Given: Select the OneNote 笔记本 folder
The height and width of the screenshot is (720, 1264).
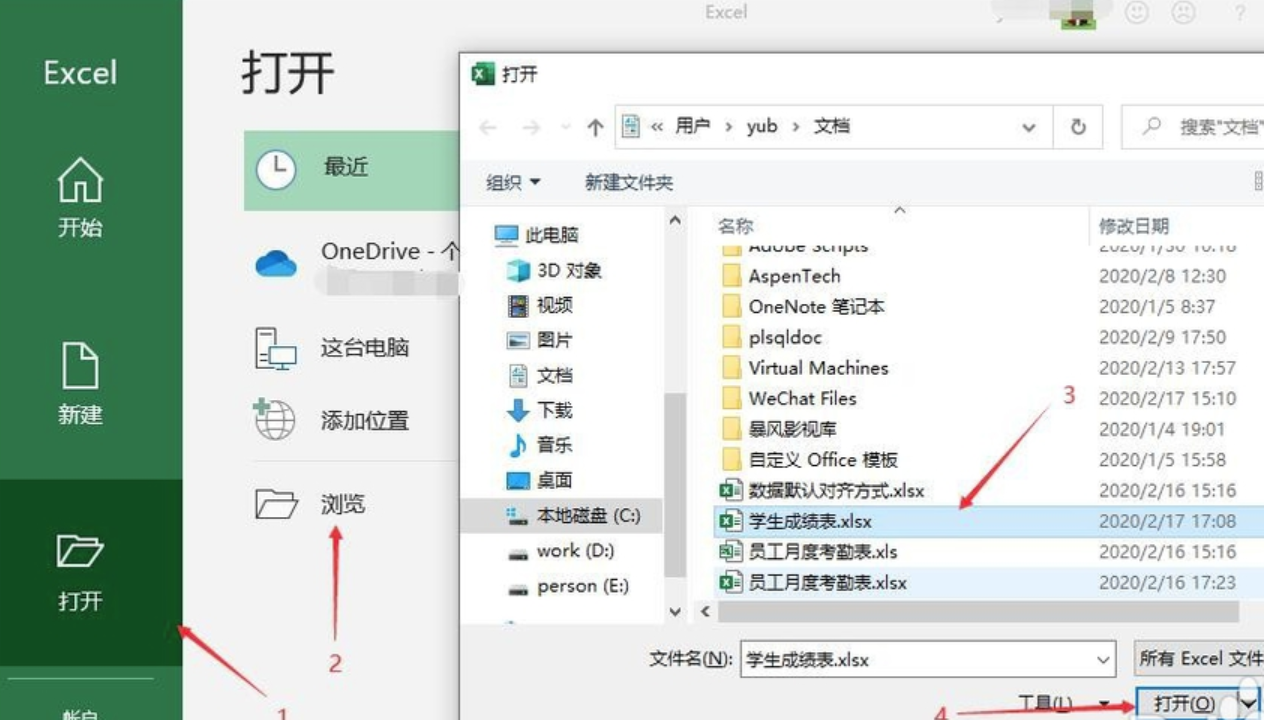Looking at the screenshot, I should click(802, 307).
